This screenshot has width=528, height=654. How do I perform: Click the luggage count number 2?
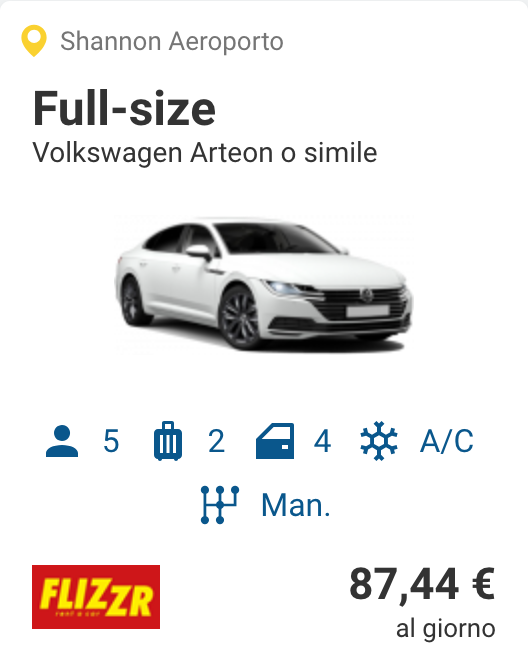tap(216, 441)
